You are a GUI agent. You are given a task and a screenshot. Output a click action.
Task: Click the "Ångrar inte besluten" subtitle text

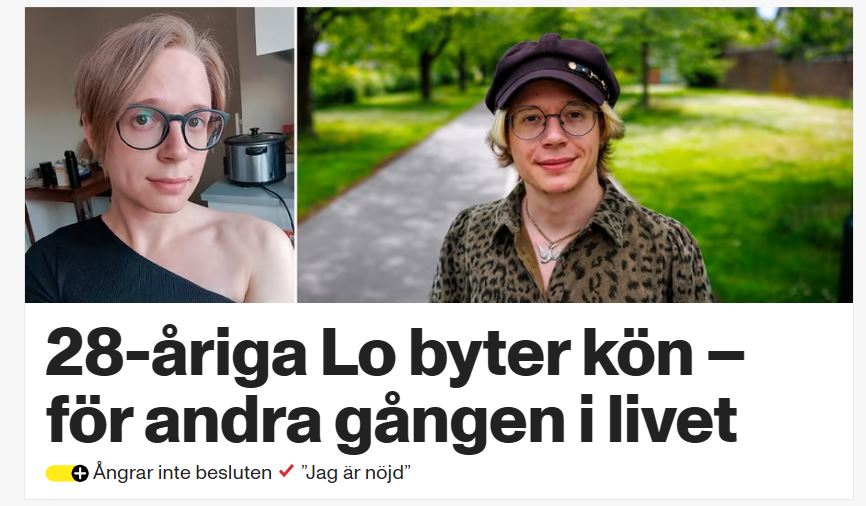coord(182,473)
